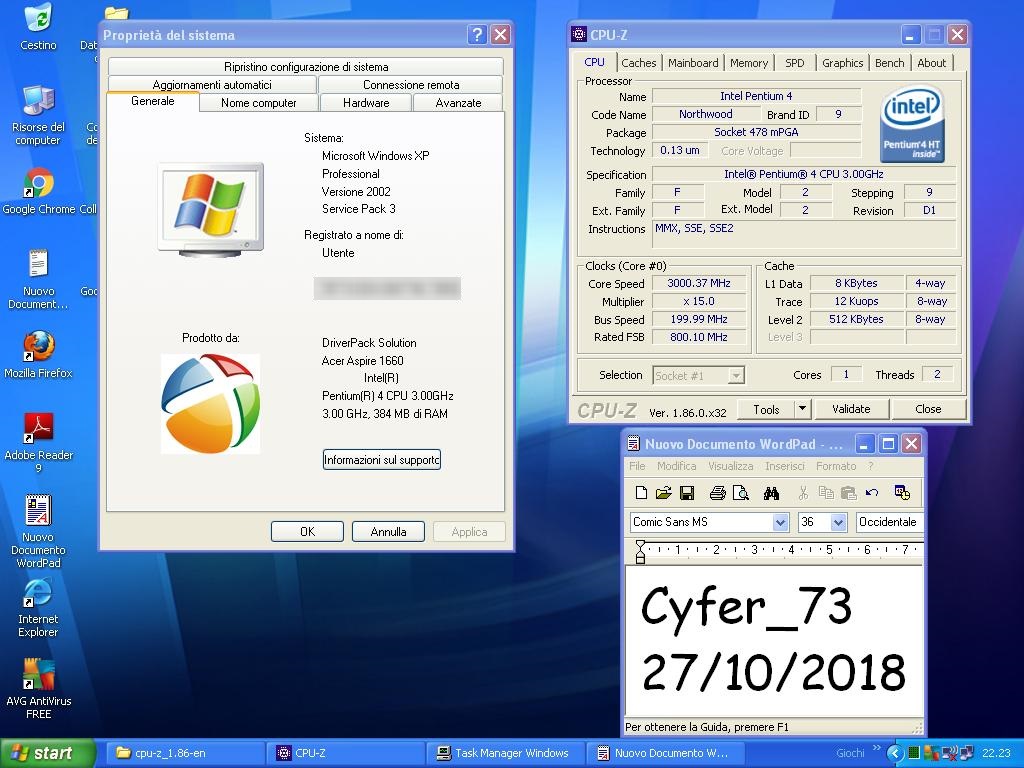Click the WordPad ruler indent marker
1024x768 pixels.
[640, 551]
